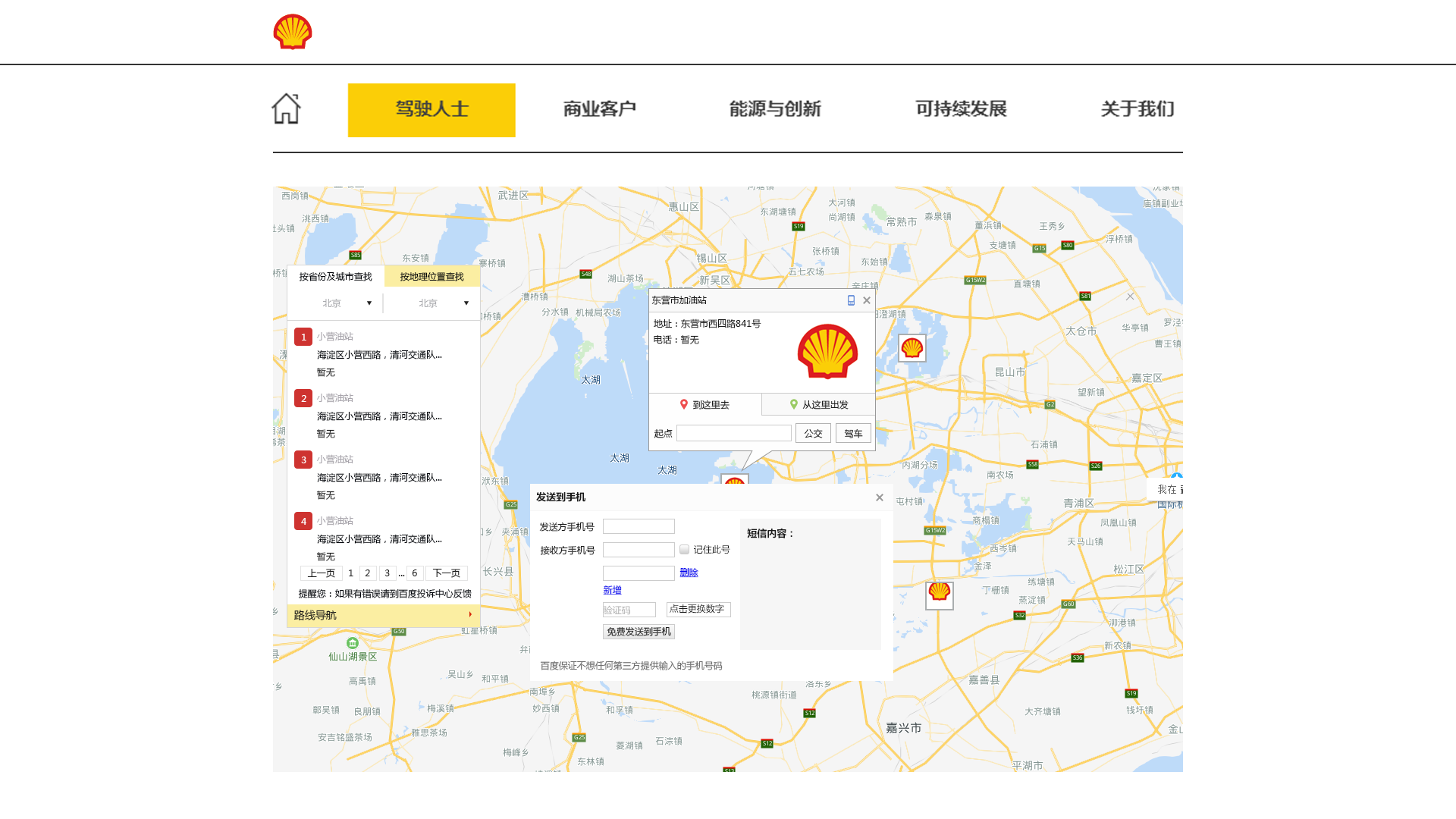Click the 公交 transit button
Viewport: 1456px width, 819px height.
pos(813,433)
